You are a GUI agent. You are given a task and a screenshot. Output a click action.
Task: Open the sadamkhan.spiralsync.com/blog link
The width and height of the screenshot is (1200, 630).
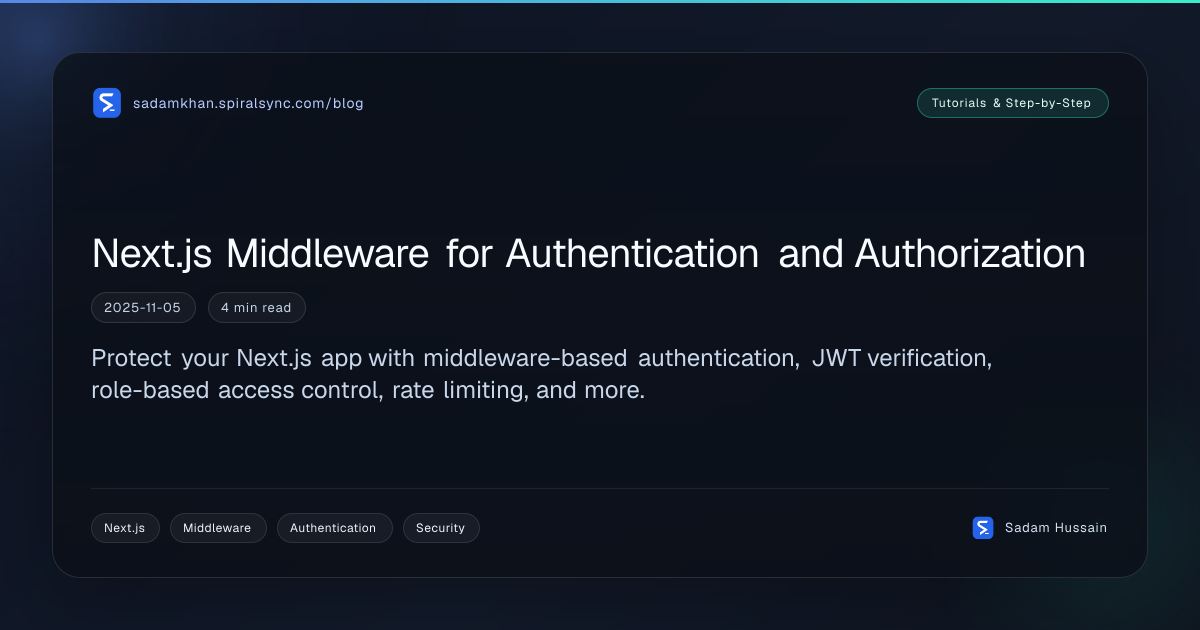[x=248, y=103]
